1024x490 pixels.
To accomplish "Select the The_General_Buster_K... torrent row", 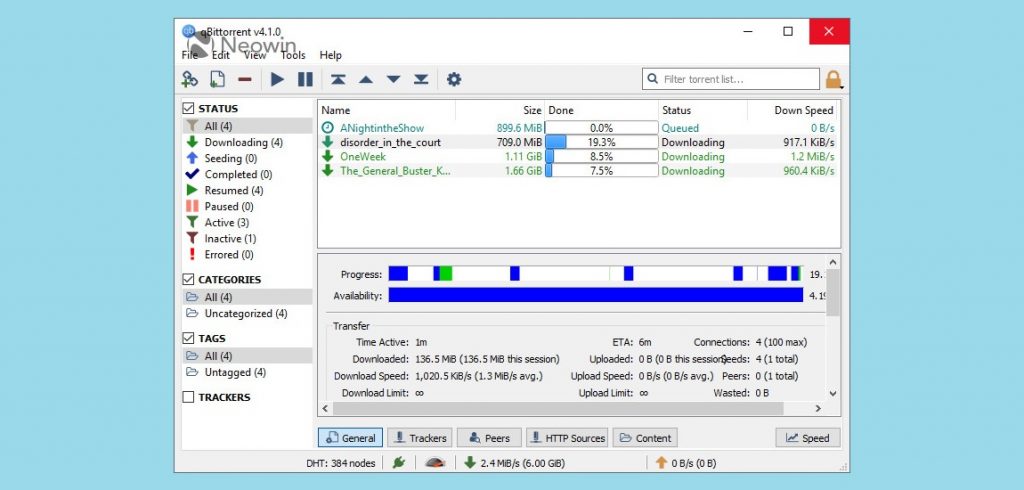I will click(578, 171).
